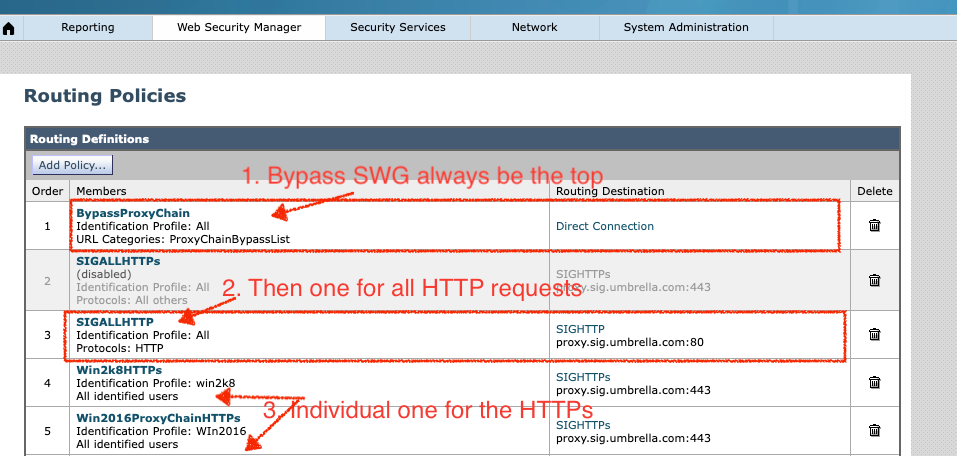Click proxy.sig.umbrella.com:443 in Win2016ProxyChainHTTPs row
Viewport: 957px width, 456px height.
[634, 438]
